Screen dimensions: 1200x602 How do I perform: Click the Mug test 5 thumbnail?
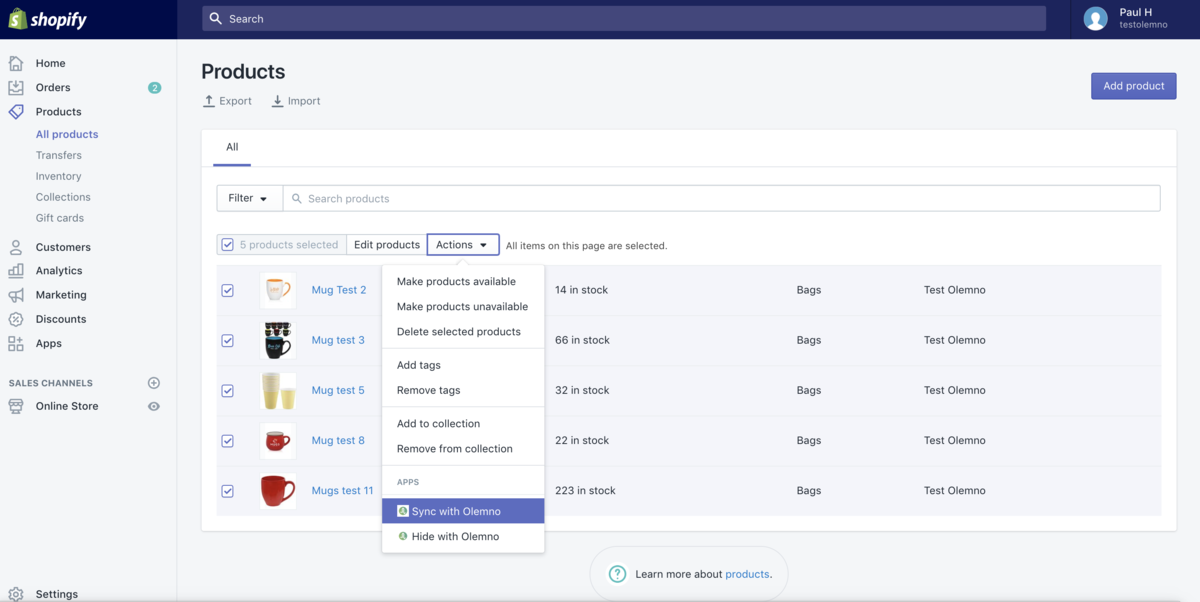click(278, 390)
